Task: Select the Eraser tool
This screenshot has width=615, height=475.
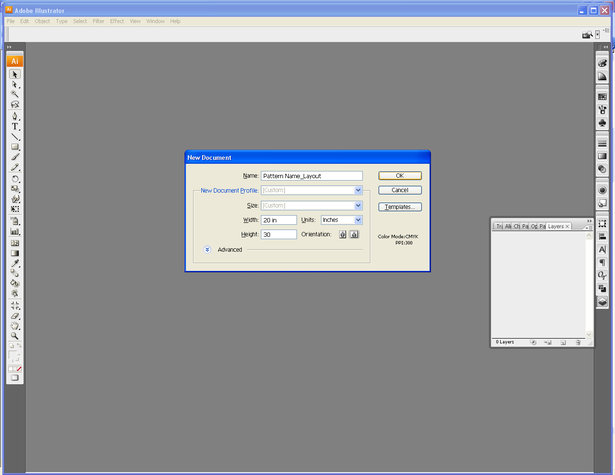Action: [x=15, y=316]
